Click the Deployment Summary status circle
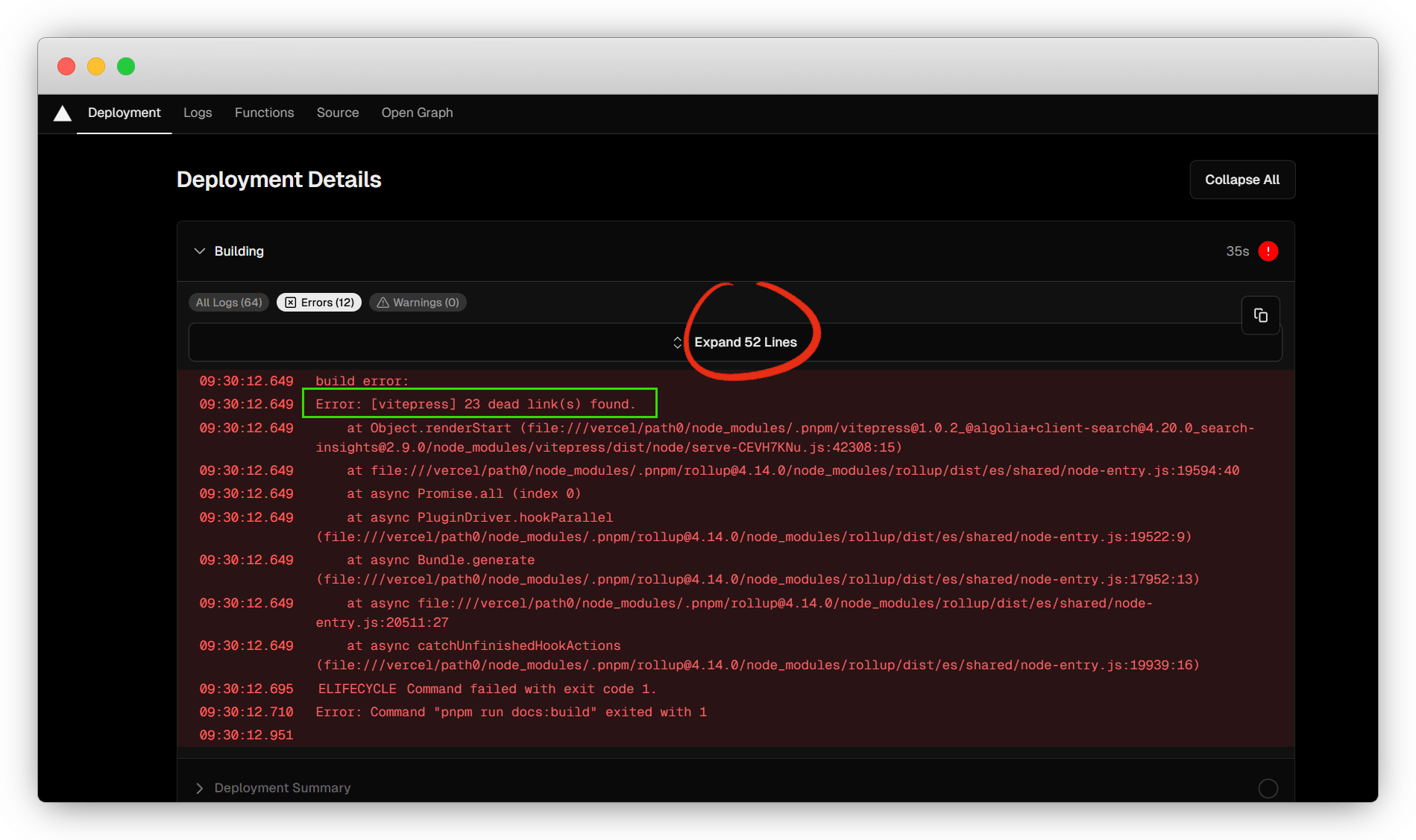The height and width of the screenshot is (840, 1416). (1268, 788)
